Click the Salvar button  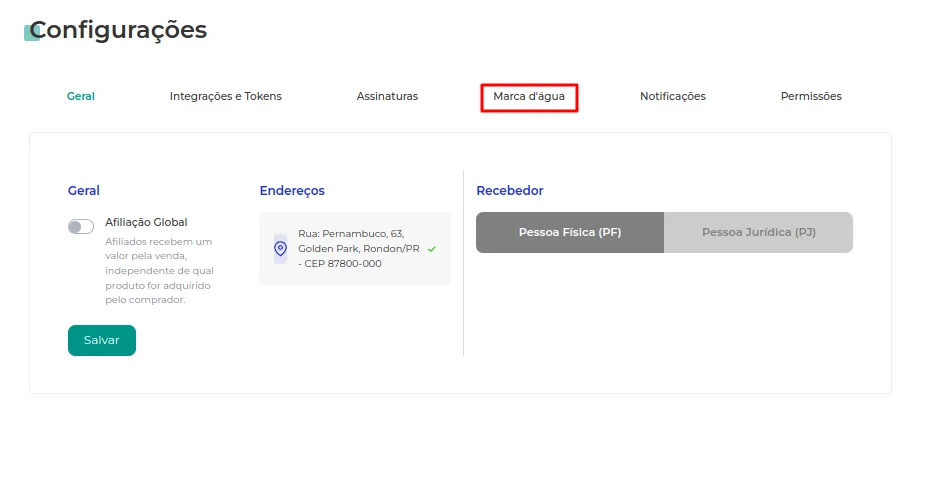[x=102, y=340]
